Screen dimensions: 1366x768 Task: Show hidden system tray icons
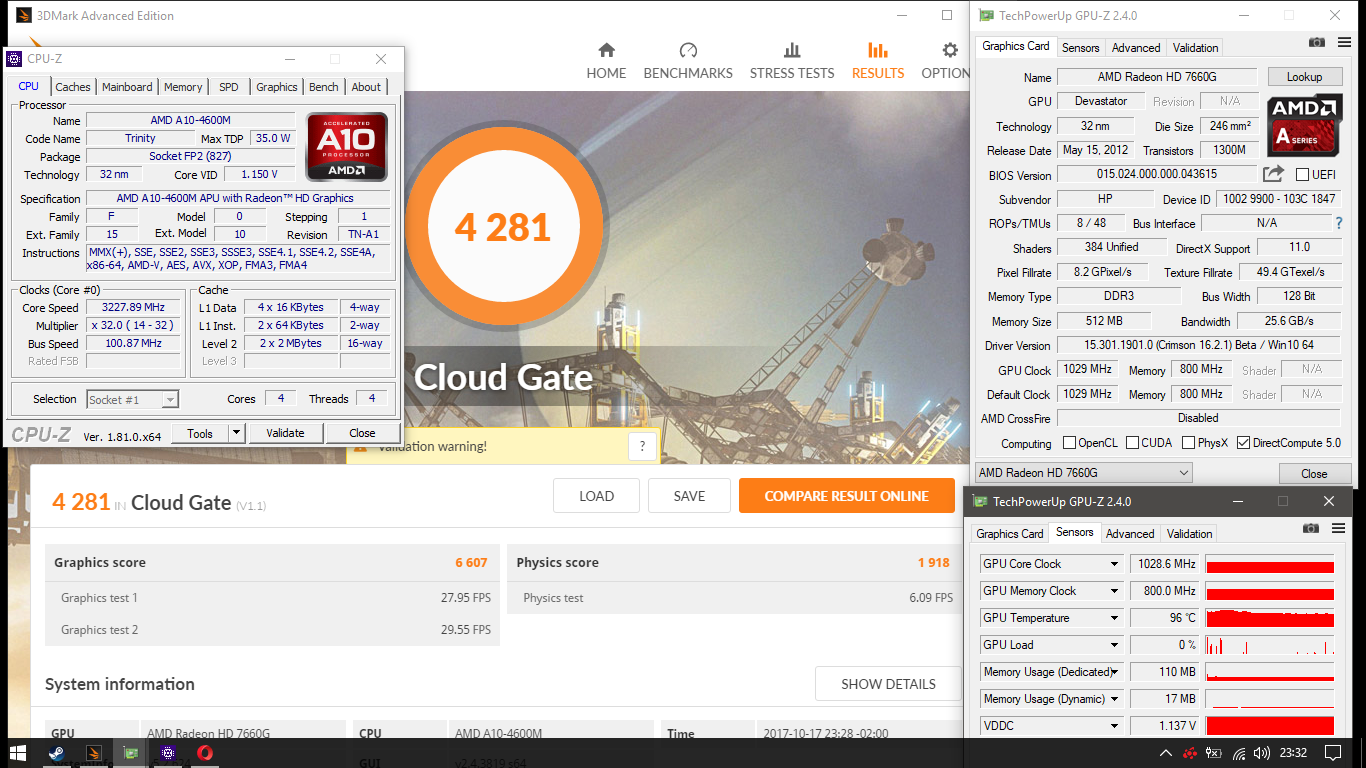tap(1165, 753)
